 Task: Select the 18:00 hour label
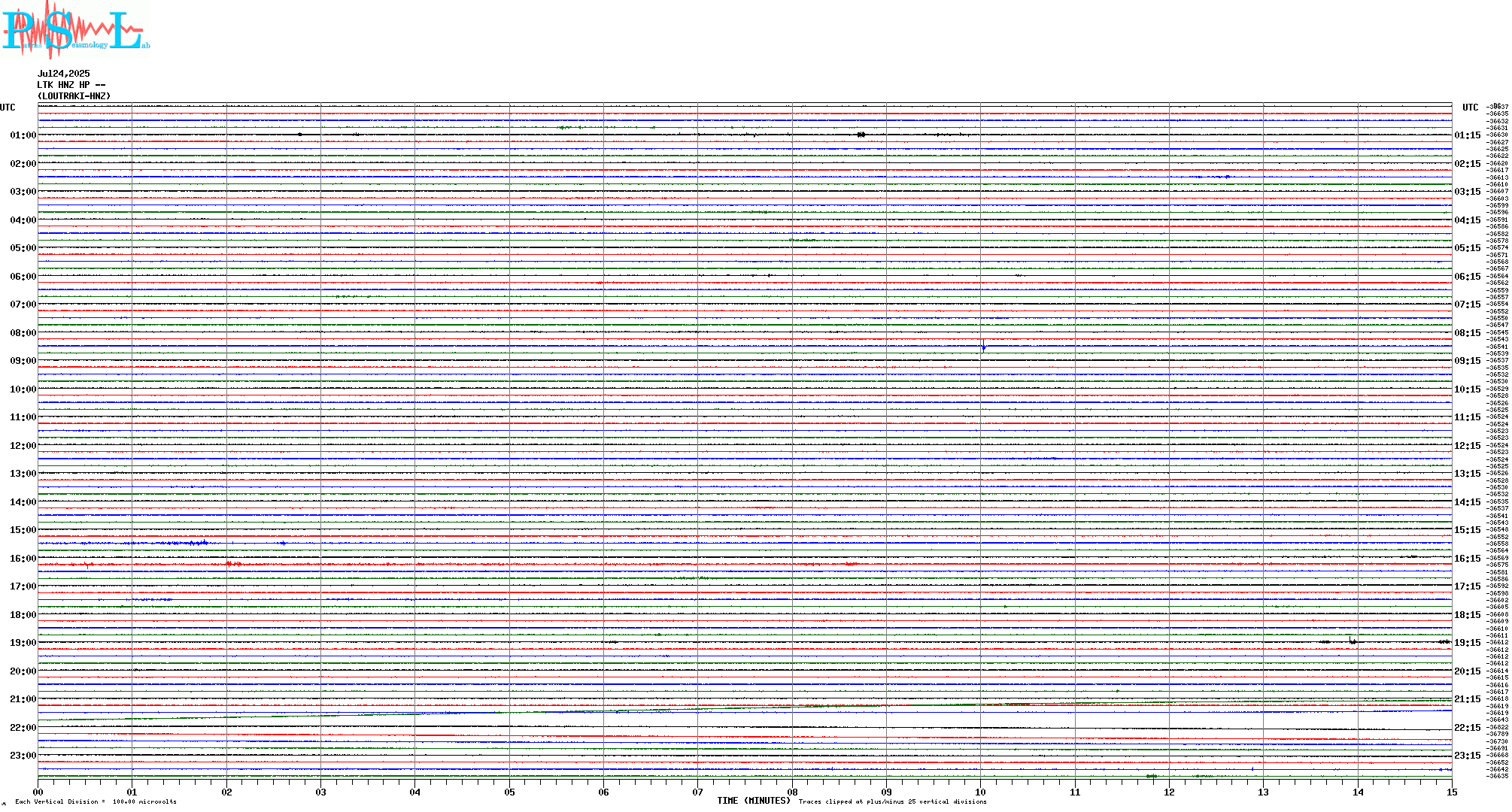(23, 615)
